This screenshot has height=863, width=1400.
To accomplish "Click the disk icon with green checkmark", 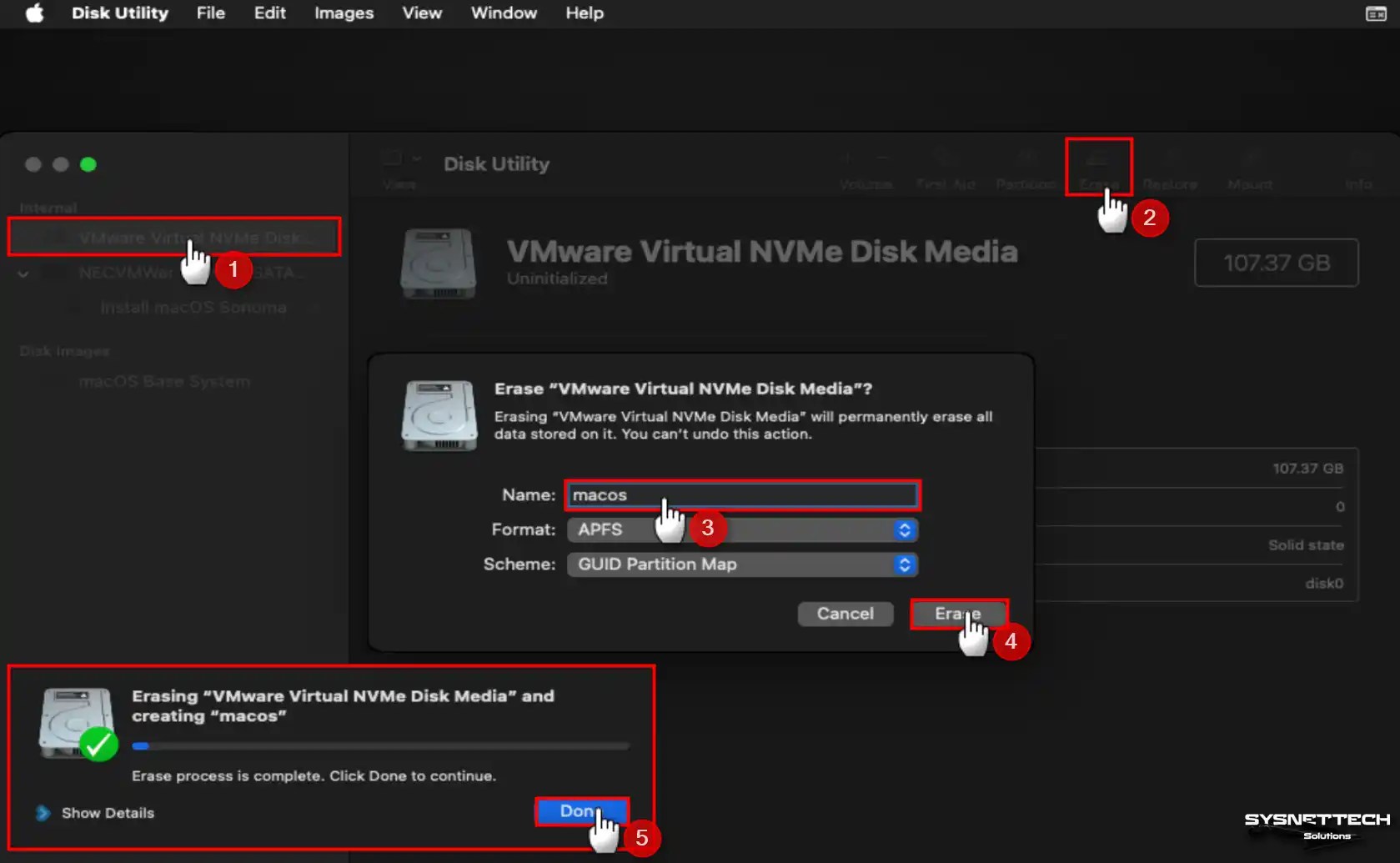I will point(78,724).
